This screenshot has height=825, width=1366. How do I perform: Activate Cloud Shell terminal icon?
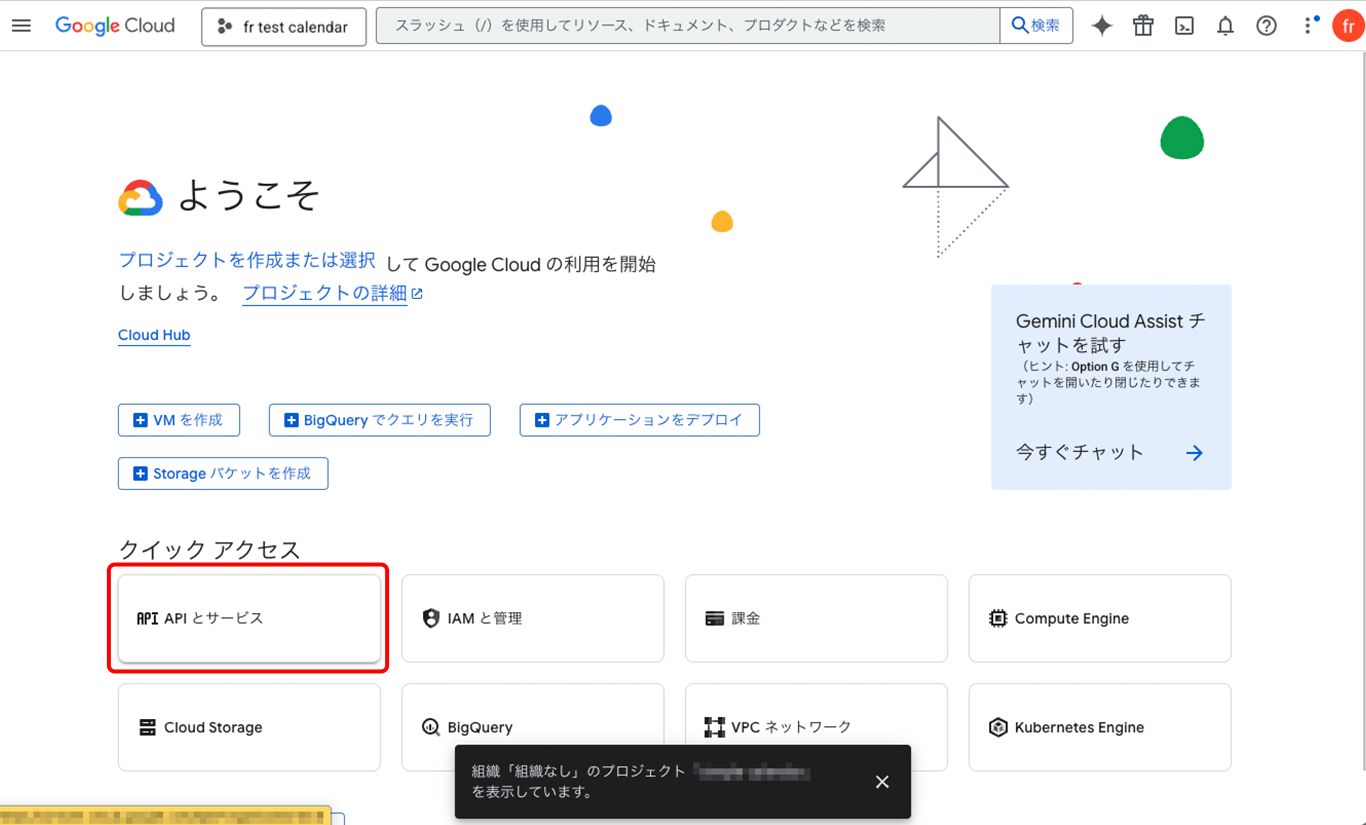point(1184,26)
